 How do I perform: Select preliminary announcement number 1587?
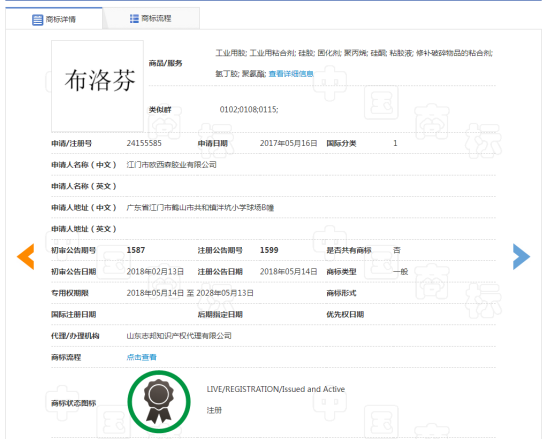(x=136, y=250)
